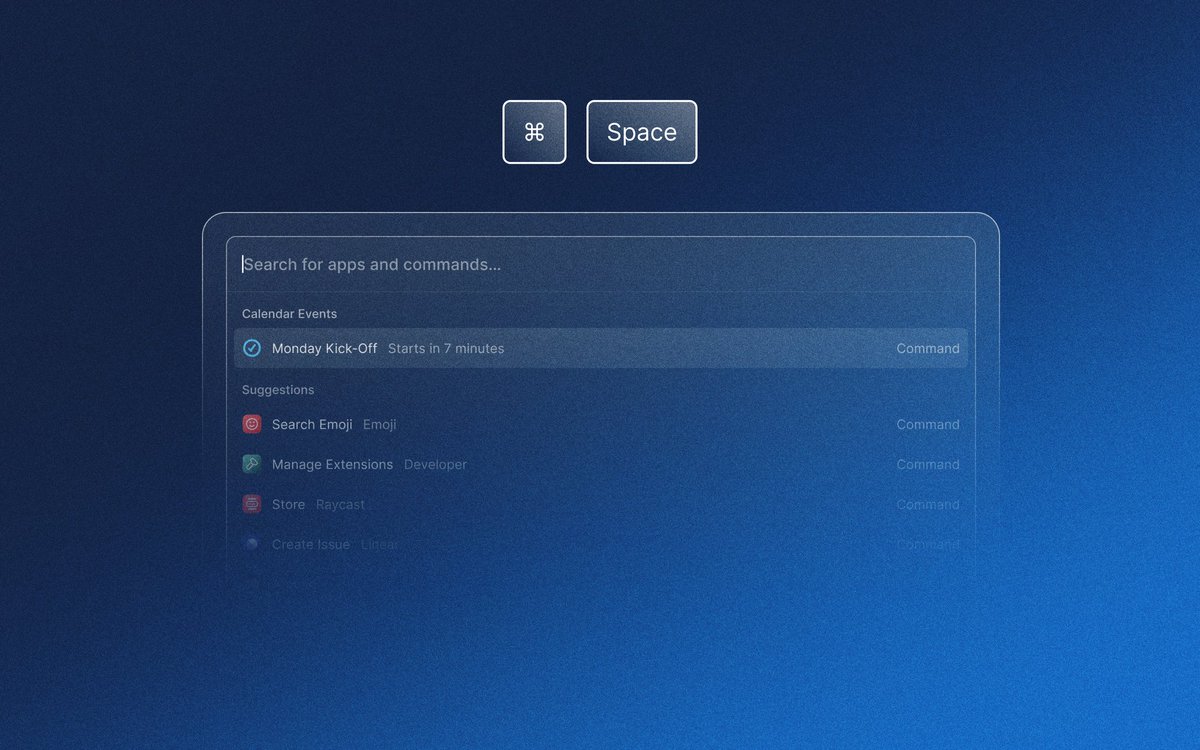Click the Create Issue icon
Screen dimensions: 1200x750
(252, 544)
